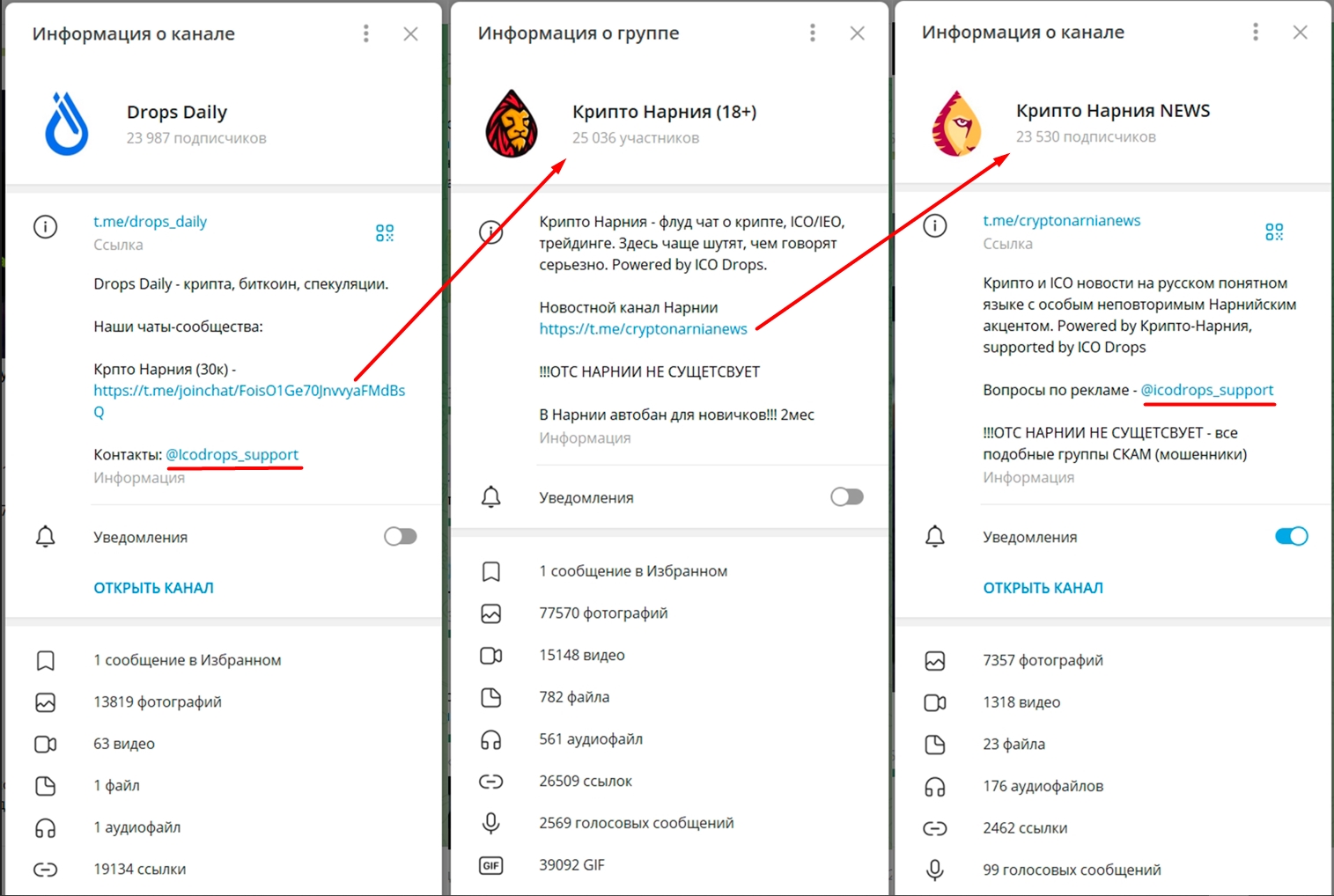
Task: Click the Drops Daily water-drop avatar
Action: coord(67,124)
